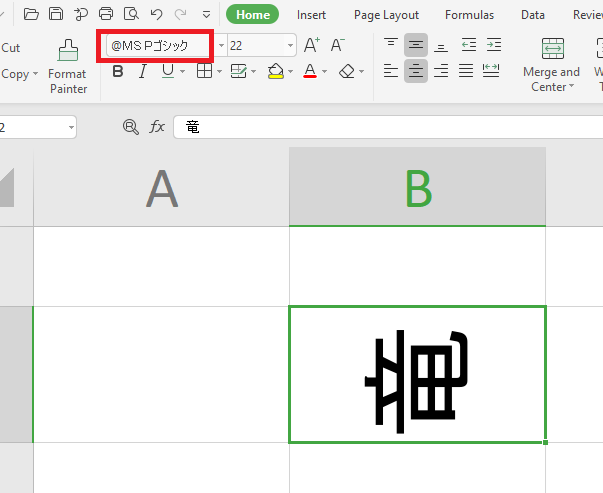The width and height of the screenshot is (603, 493).
Task: Click the Clear formatting eraser icon
Action: (347, 71)
